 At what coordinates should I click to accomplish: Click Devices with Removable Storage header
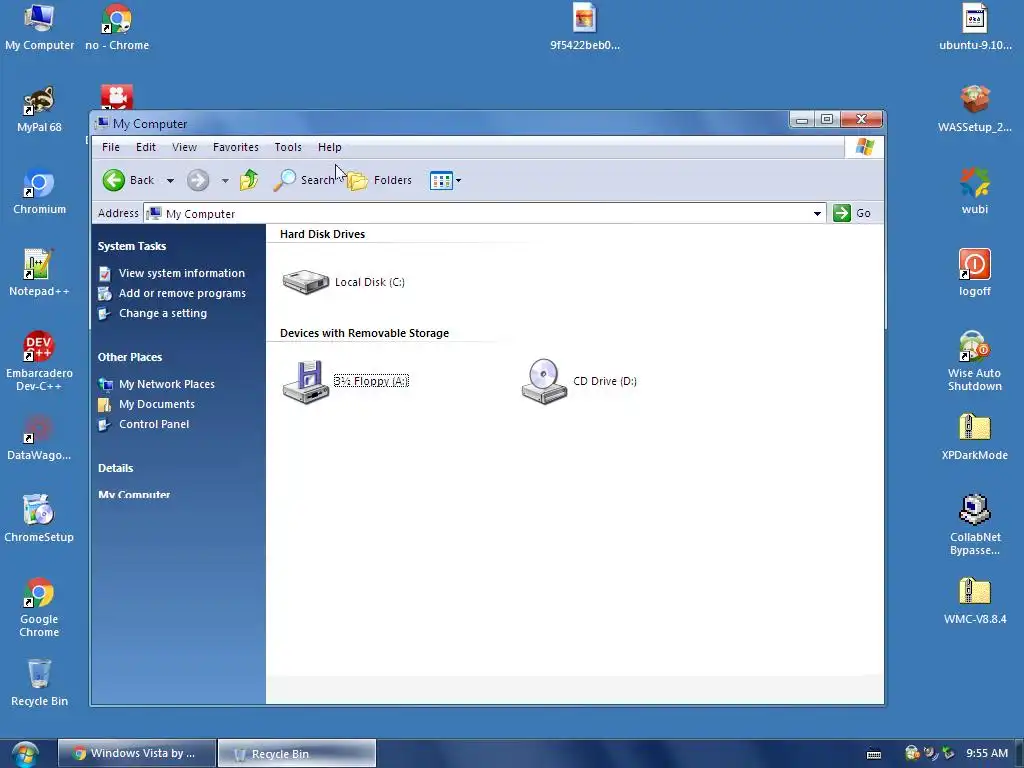pyautogui.click(x=364, y=333)
